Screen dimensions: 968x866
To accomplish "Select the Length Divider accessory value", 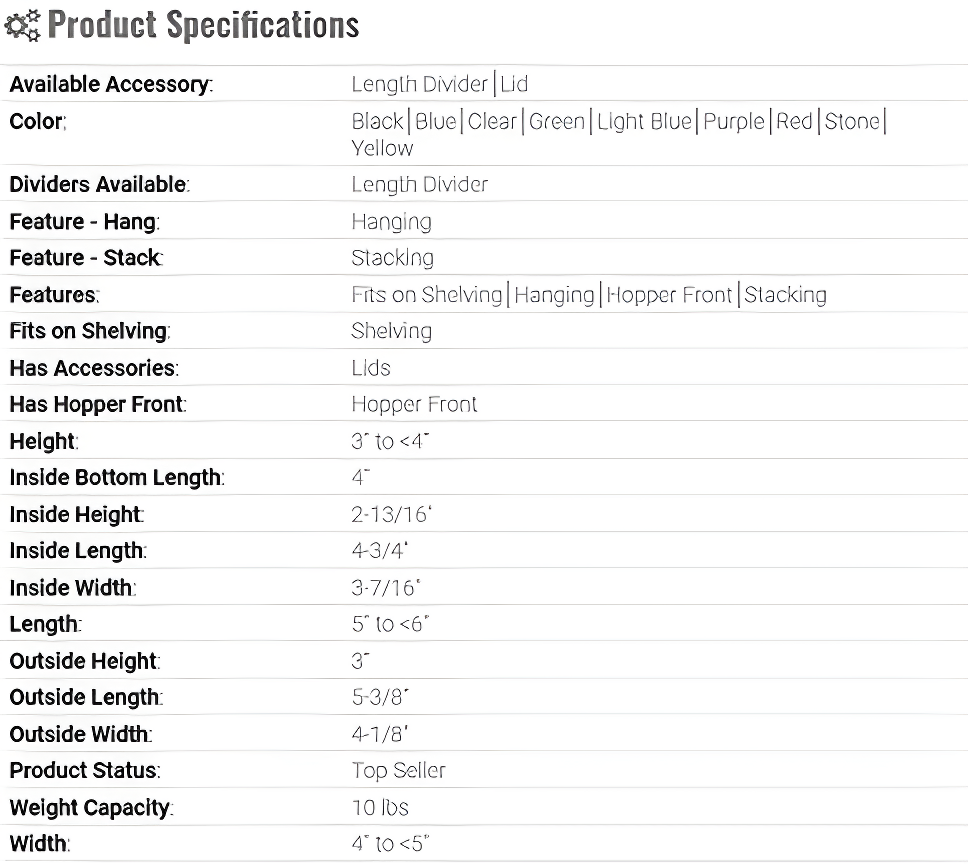I will (420, 84).
